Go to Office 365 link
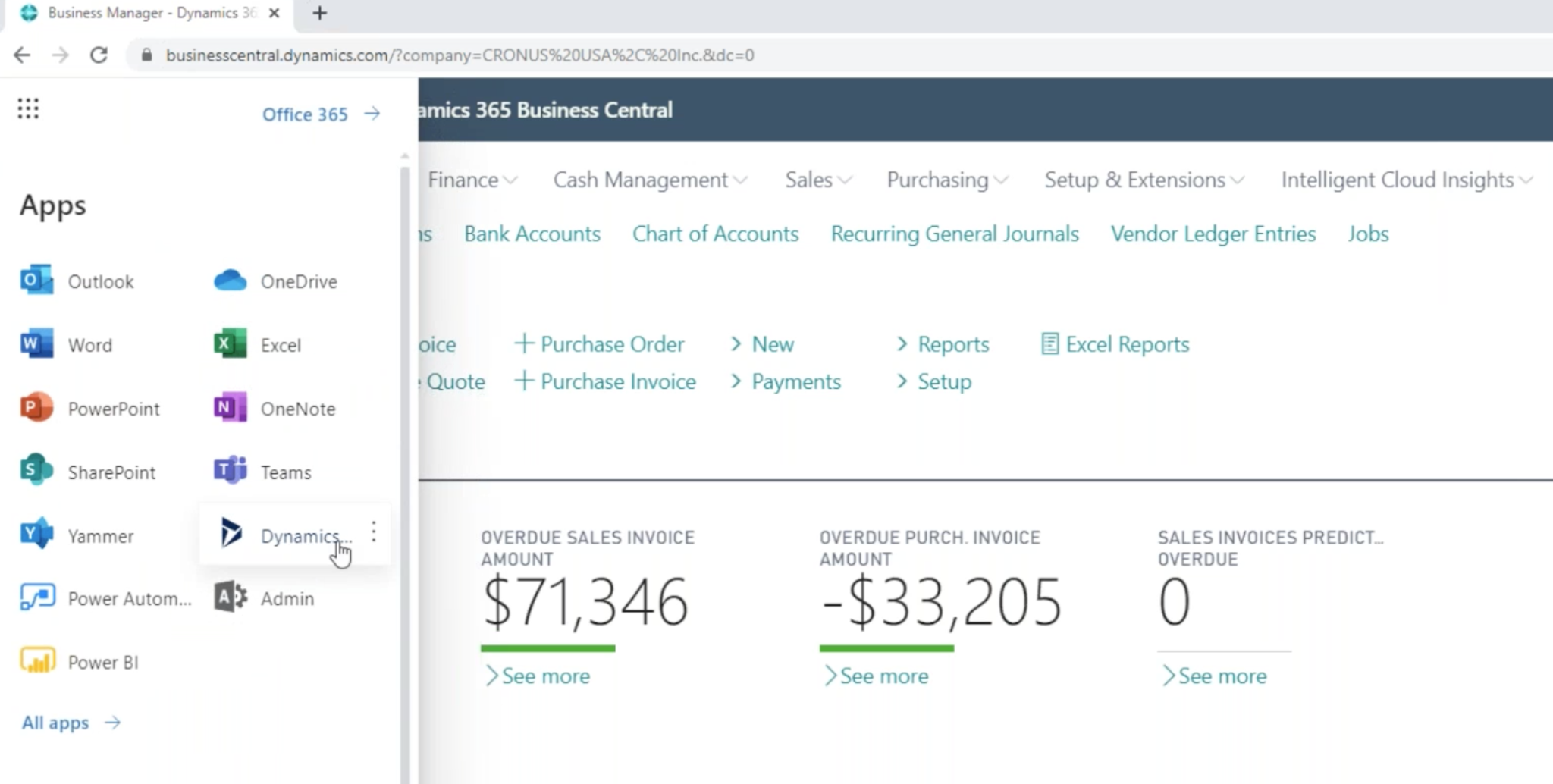The width and height of the screenshot is (1553, 784). click(321, 114)
